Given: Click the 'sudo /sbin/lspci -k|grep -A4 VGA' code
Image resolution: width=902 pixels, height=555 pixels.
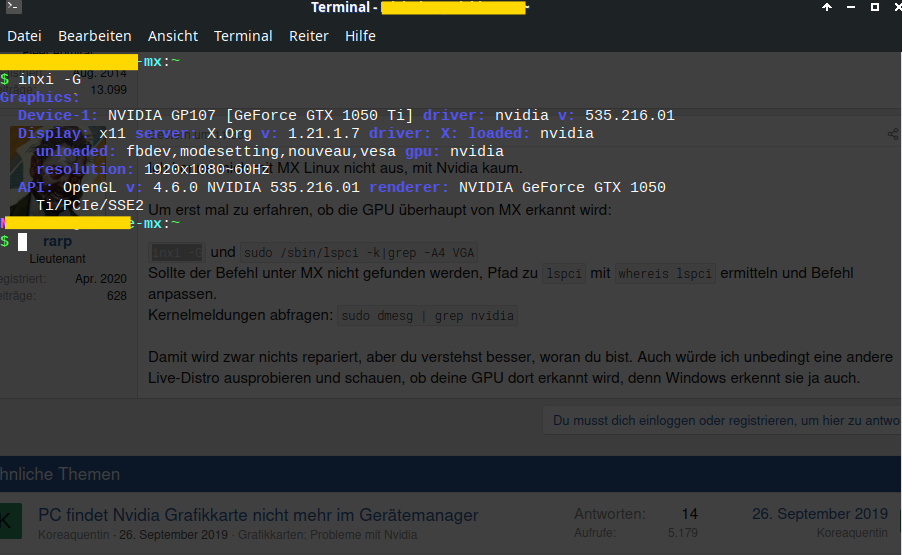Looking at the screenshot, I should point(359,253).
